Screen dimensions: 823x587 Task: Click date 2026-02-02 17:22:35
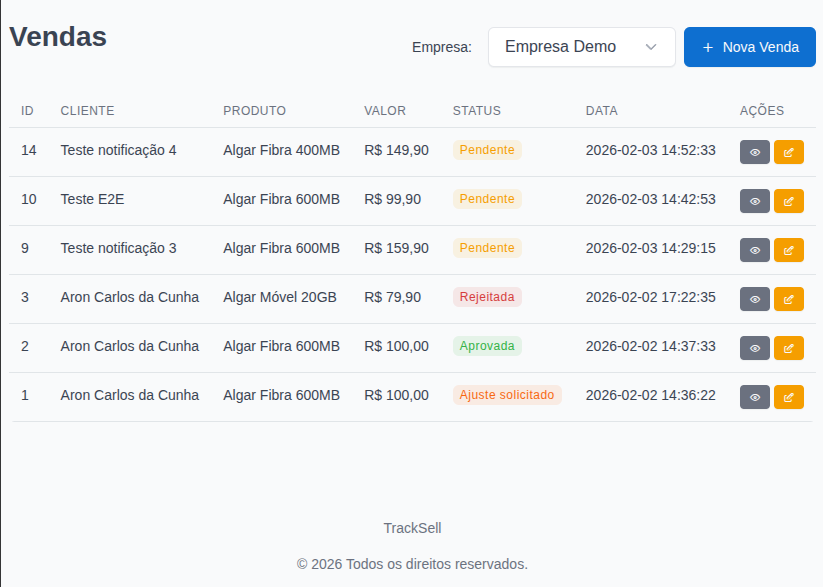click(x=650, y=297)
